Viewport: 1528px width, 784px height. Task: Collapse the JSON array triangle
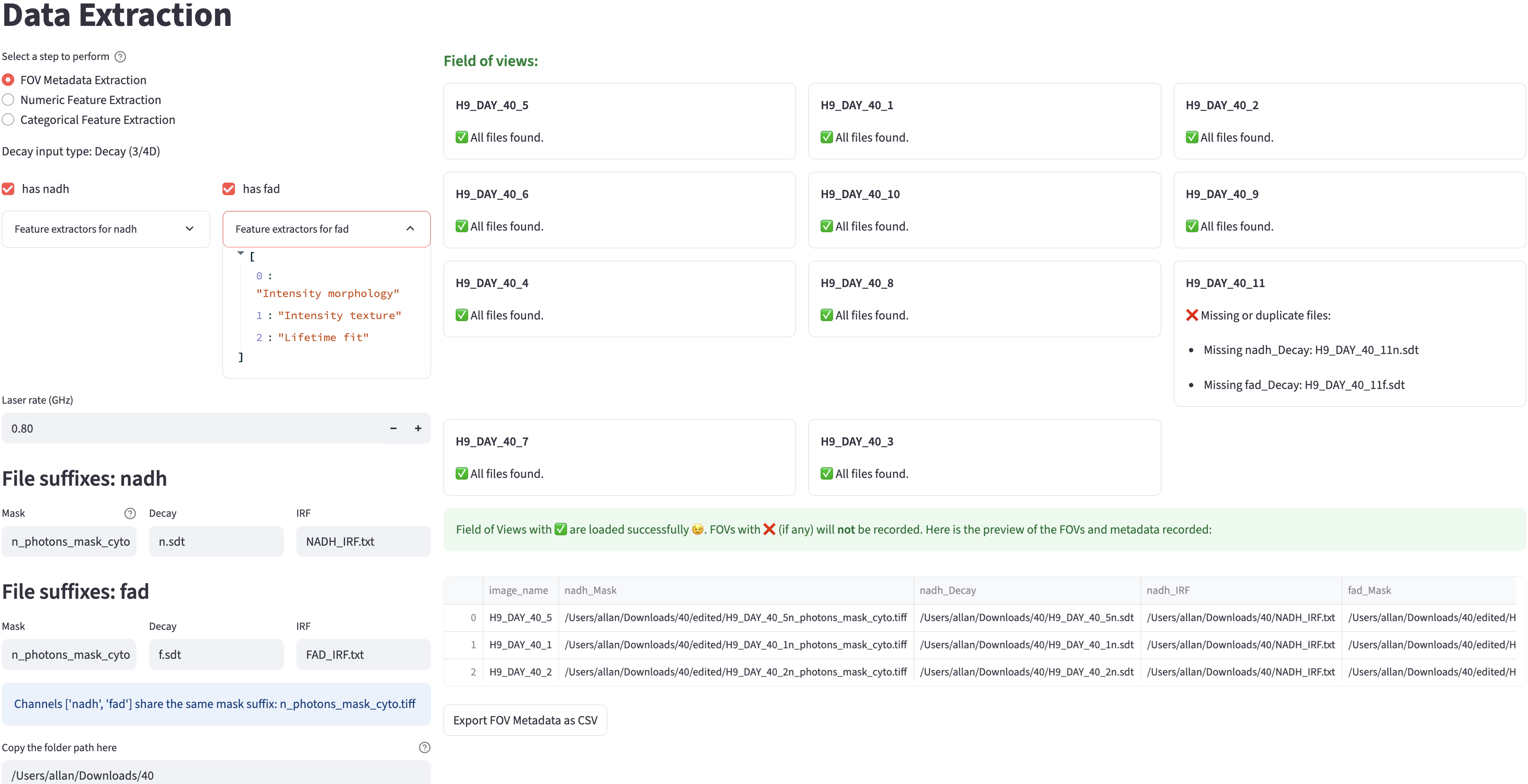click(240, 253)
